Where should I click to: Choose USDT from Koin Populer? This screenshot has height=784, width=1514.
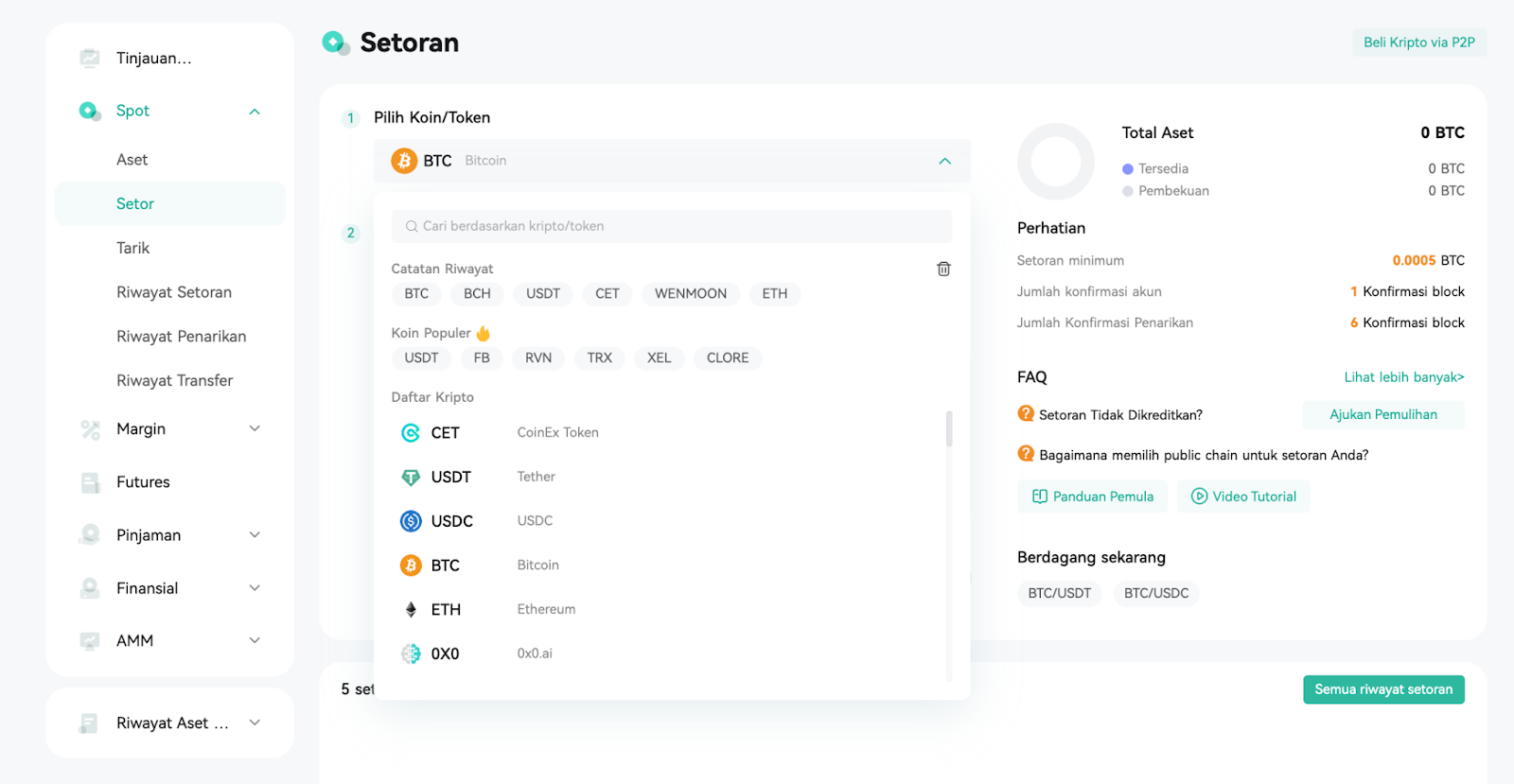[421, 358]
